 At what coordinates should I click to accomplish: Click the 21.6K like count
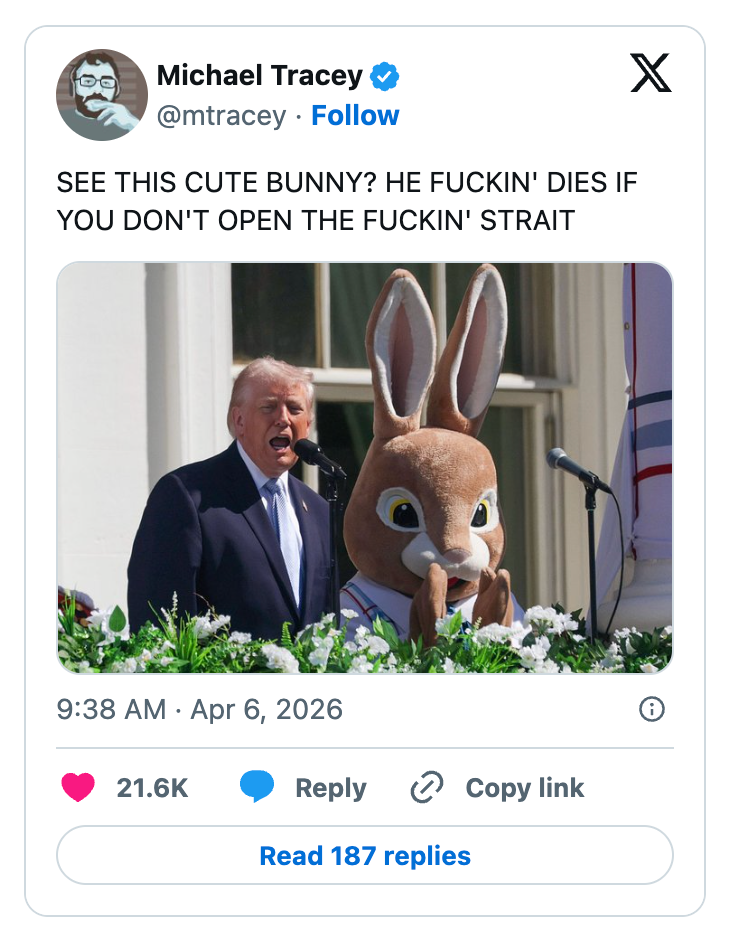[x=152, y=788]
